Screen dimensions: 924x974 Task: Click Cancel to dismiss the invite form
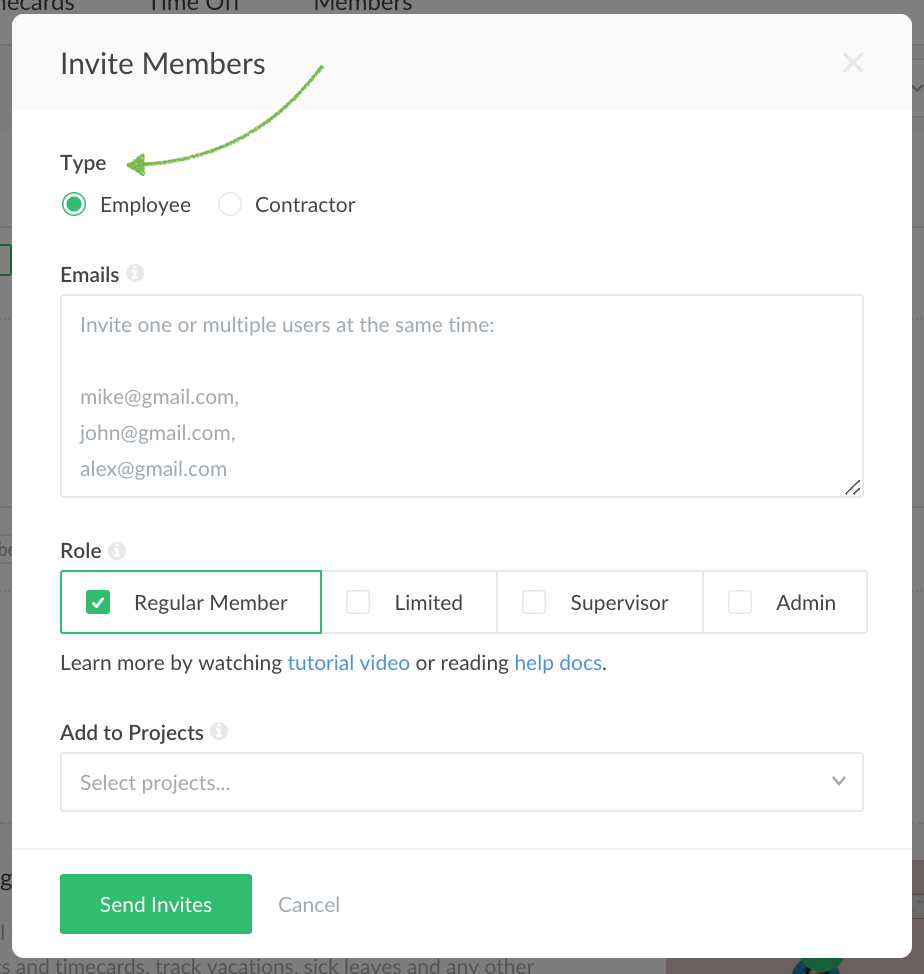point(309,904)
